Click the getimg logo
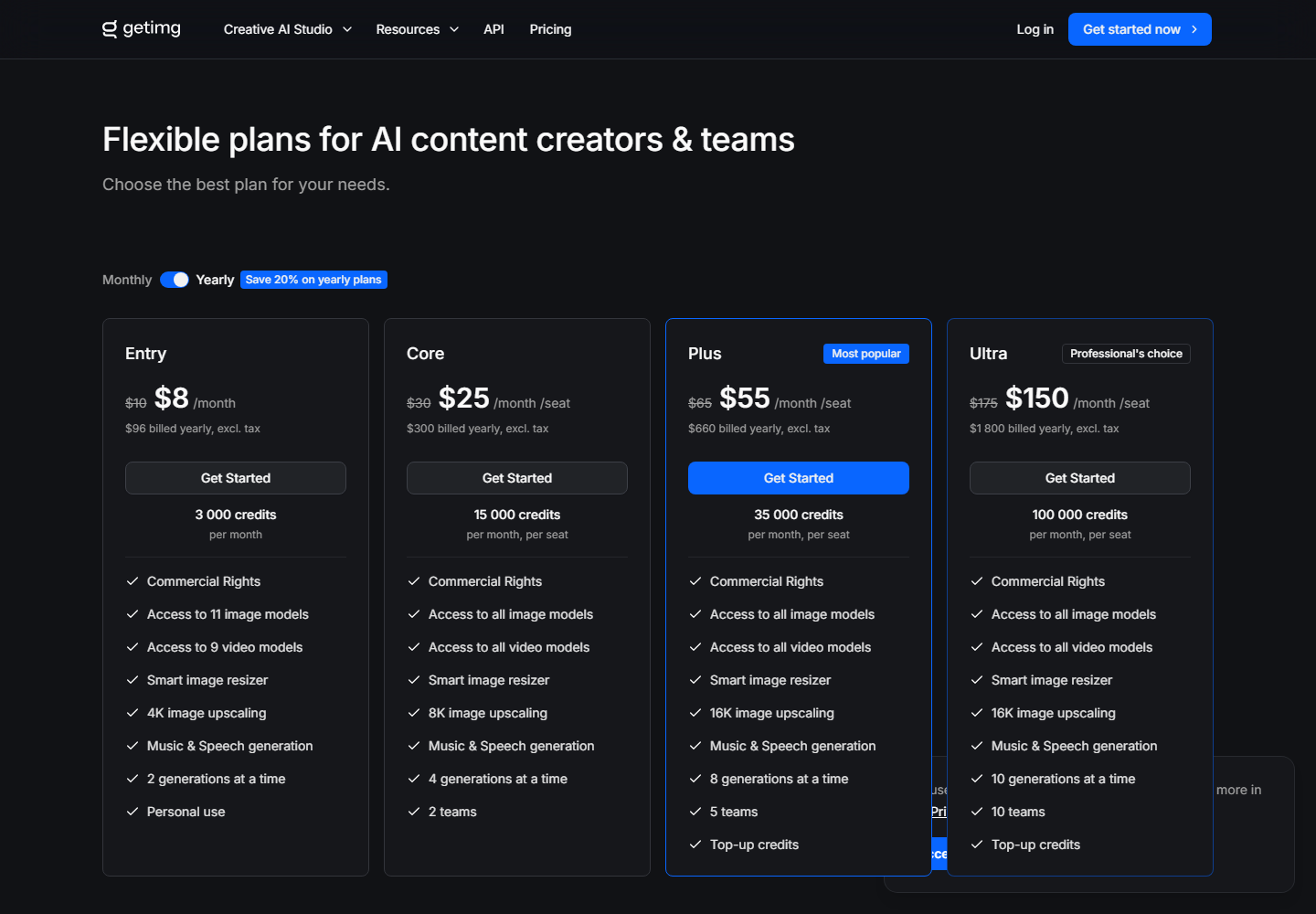Screen dimensions: 1316x914 coord(142,28)
